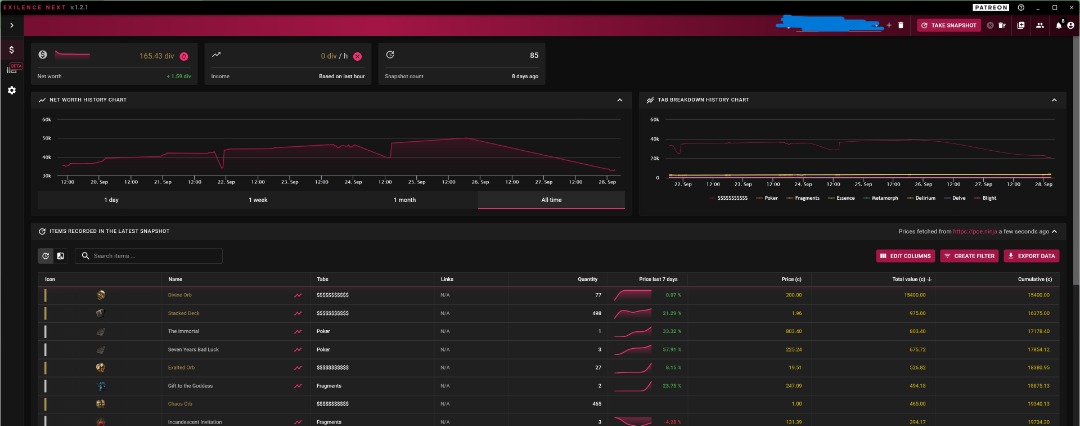Switch chart range to 1 week
The height and width of the screenshot is (426, 1080).
click(x=258, y=200)
